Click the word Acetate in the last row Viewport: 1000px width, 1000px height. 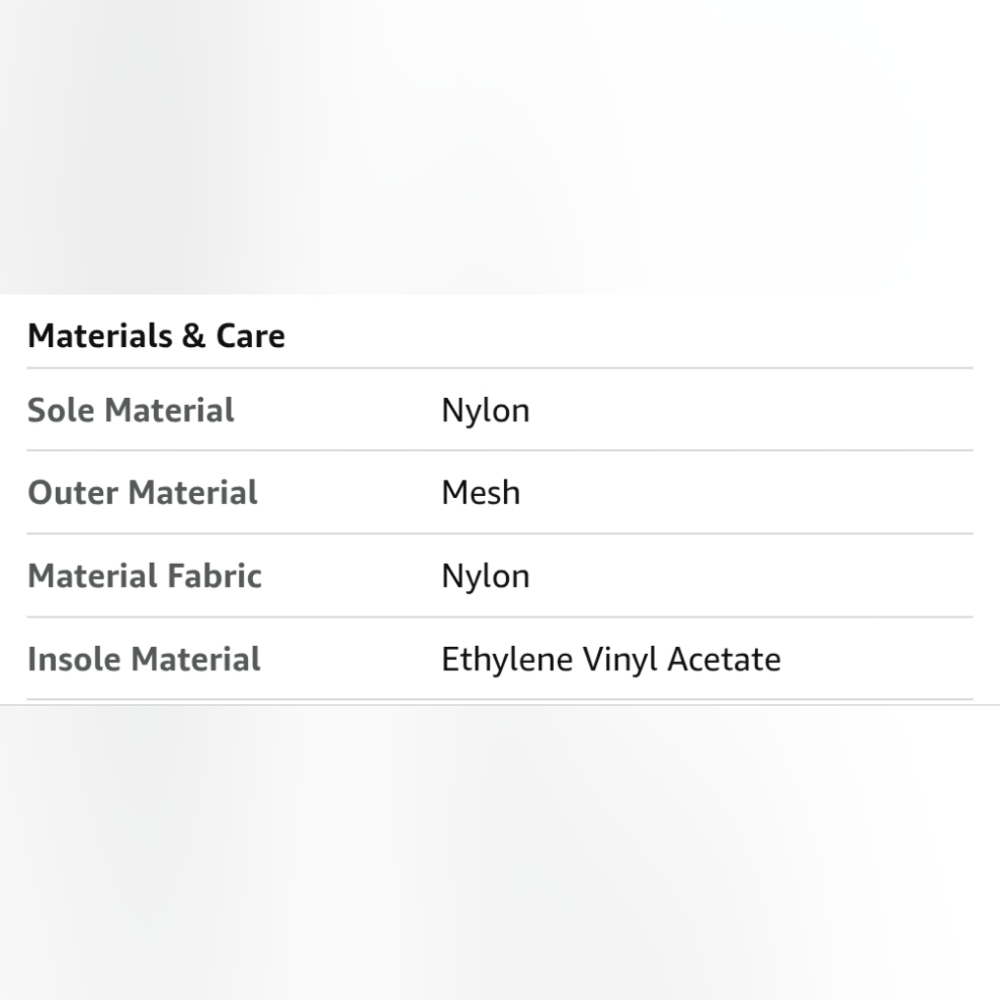click(724, 659)
